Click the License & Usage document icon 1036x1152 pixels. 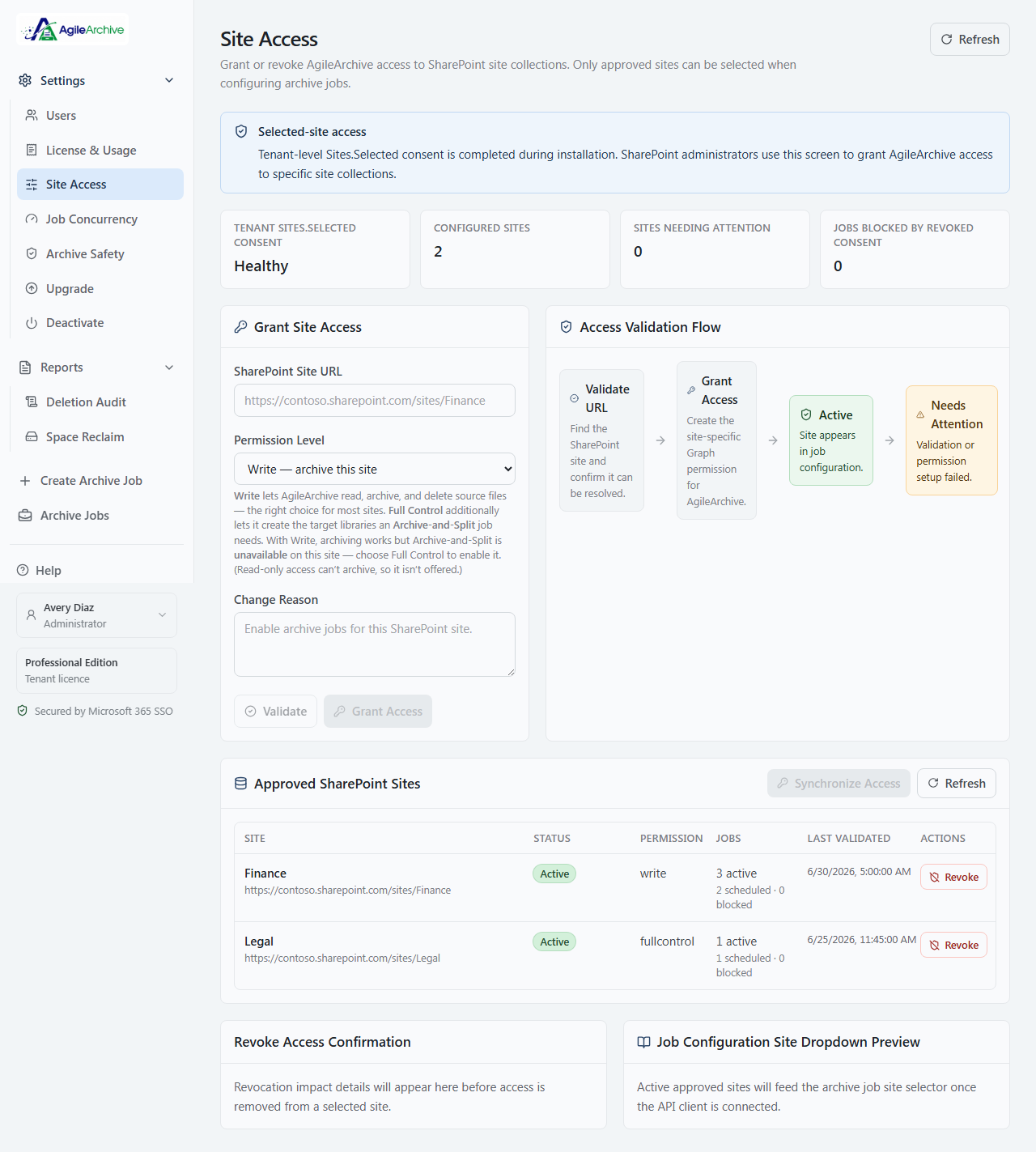point(32,150)
